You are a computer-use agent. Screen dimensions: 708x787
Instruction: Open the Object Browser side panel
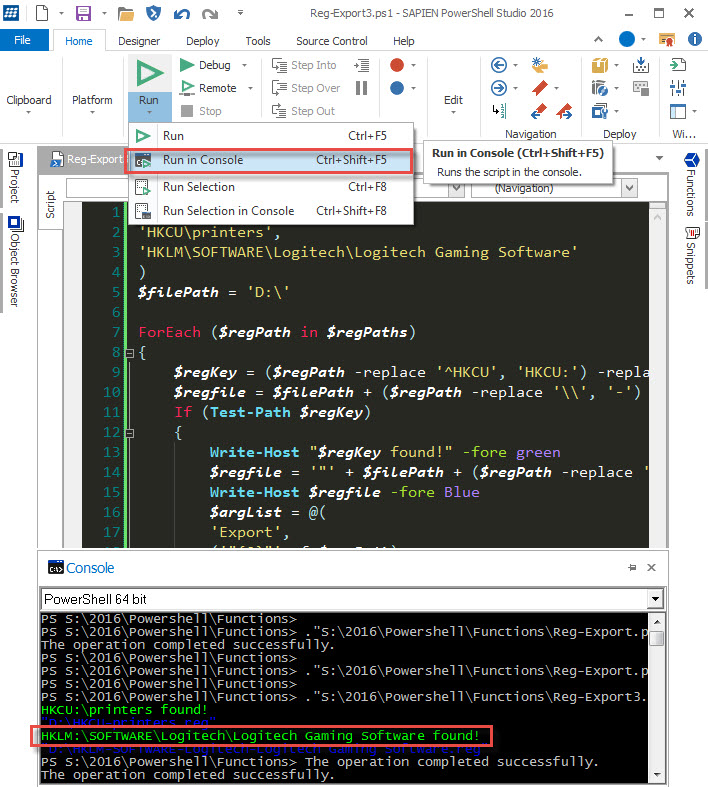(x=15, y=261)
